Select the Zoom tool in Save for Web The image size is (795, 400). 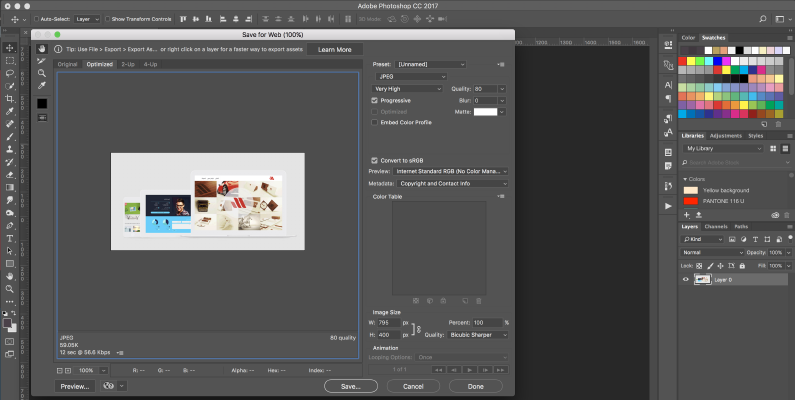[41, 73]
